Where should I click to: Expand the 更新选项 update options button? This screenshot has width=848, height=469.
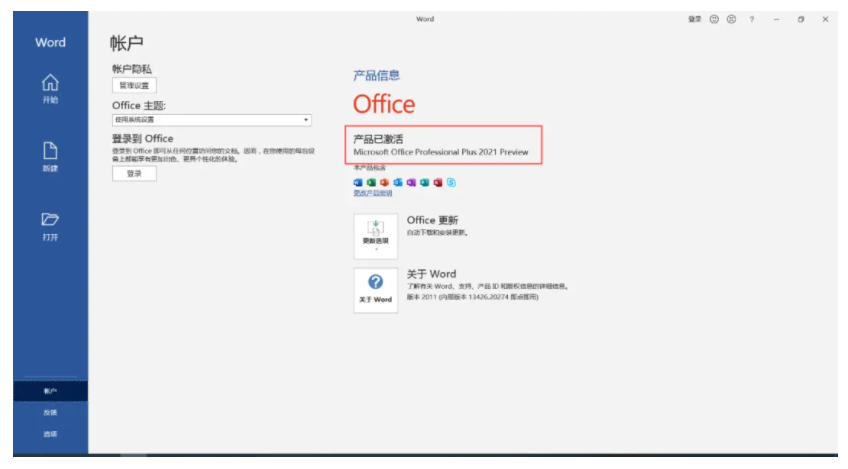tap(375, 236)
